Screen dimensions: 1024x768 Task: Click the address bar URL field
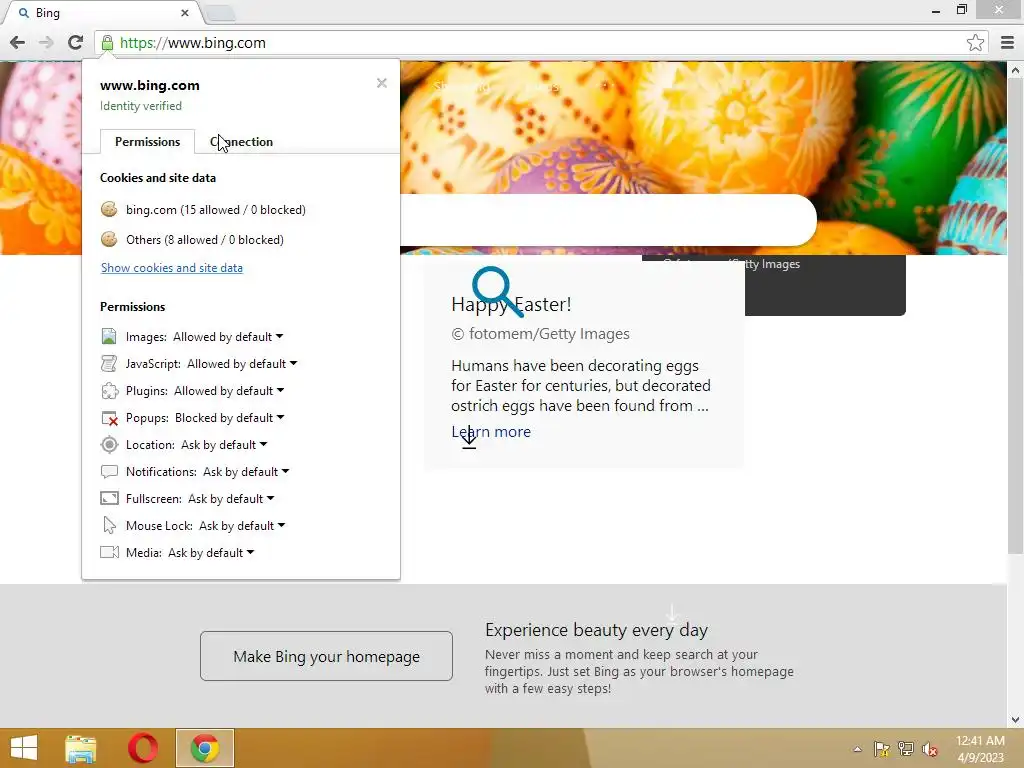[536, 43]
